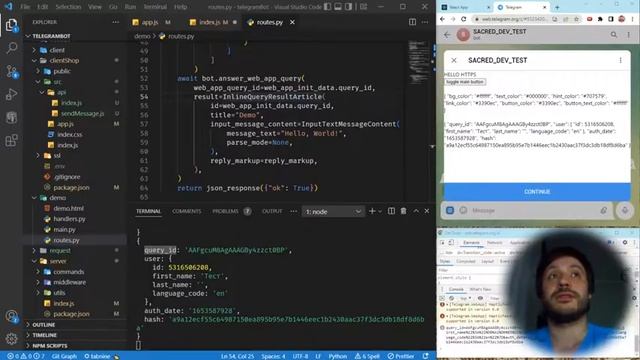Bookmark the page with star icon
This screenshot has width=640, height=360.
tap(576, 19)
